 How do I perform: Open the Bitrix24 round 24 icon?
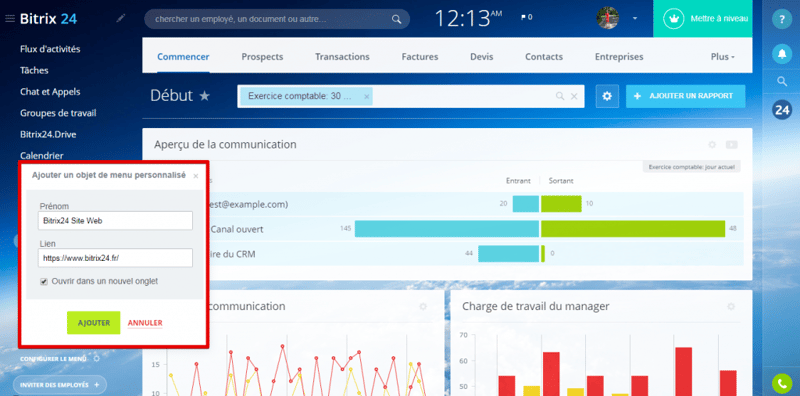(x=781, y=109)
